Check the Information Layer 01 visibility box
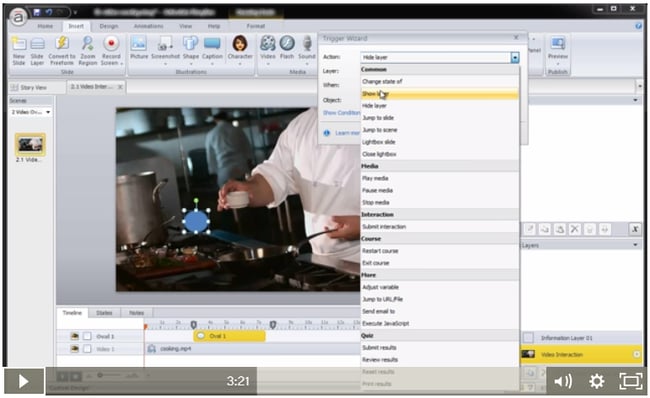 (528, 338)
